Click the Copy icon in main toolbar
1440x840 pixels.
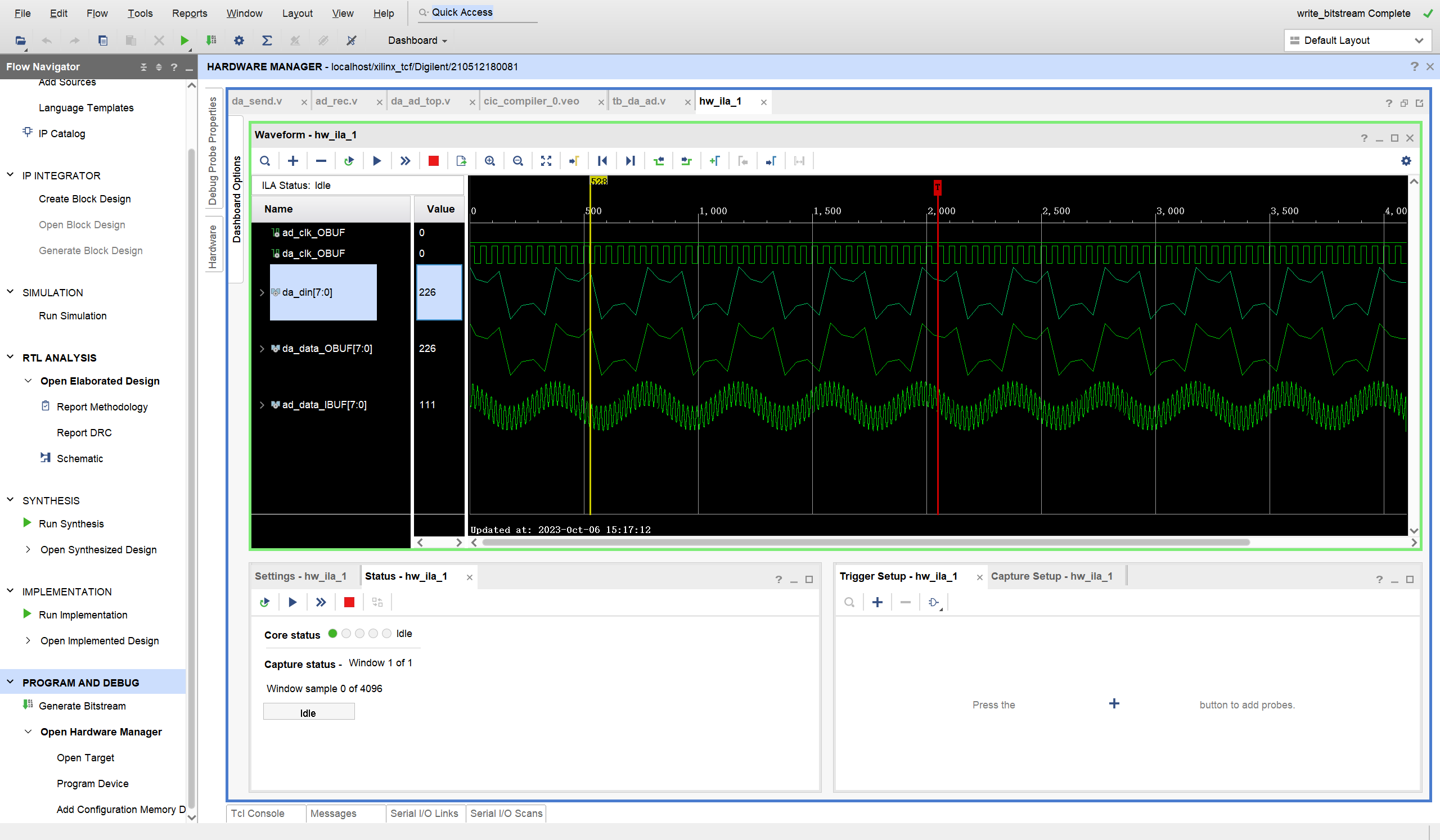(103, 40)
